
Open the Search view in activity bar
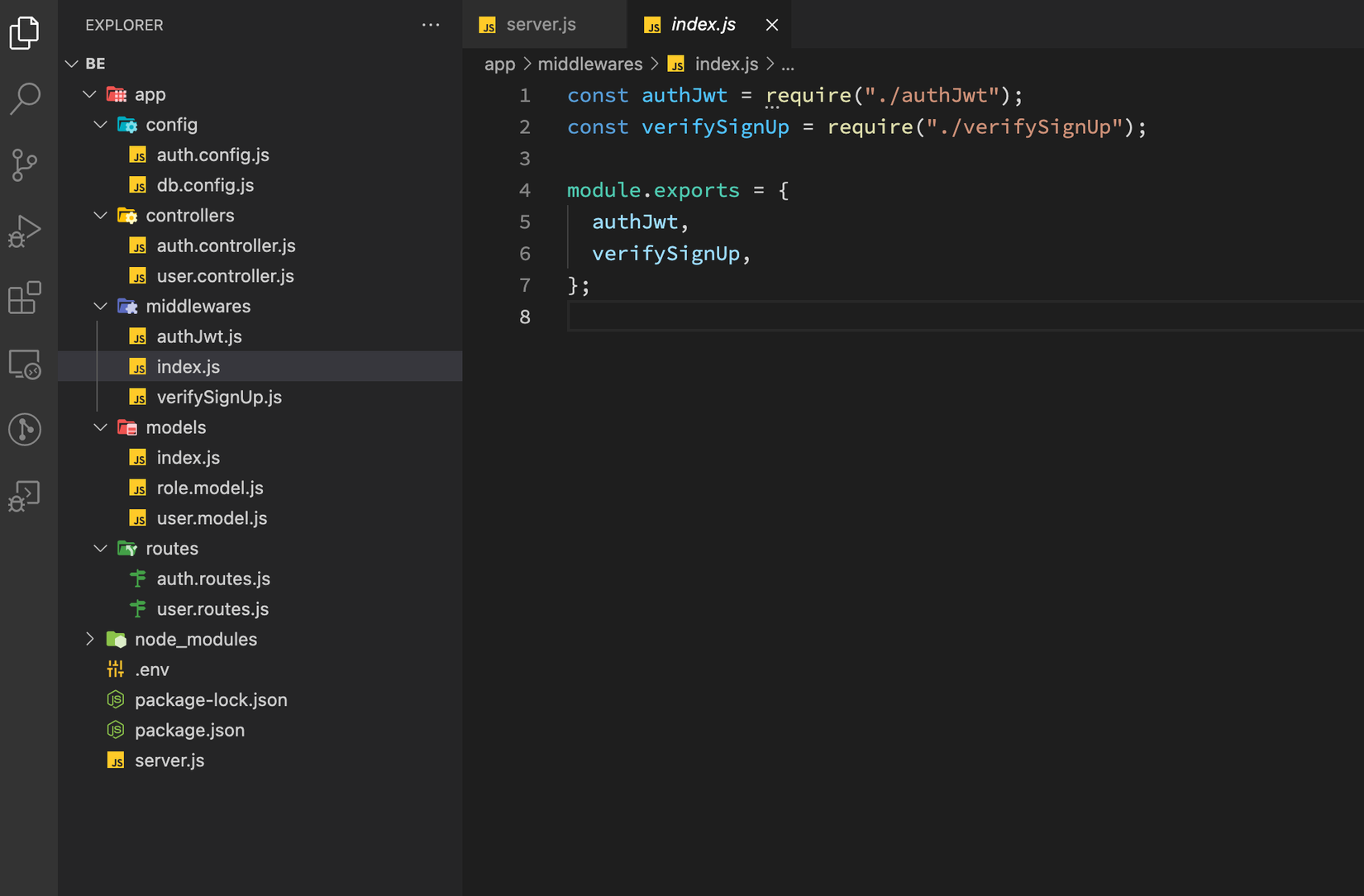click(x=25, y=98)
